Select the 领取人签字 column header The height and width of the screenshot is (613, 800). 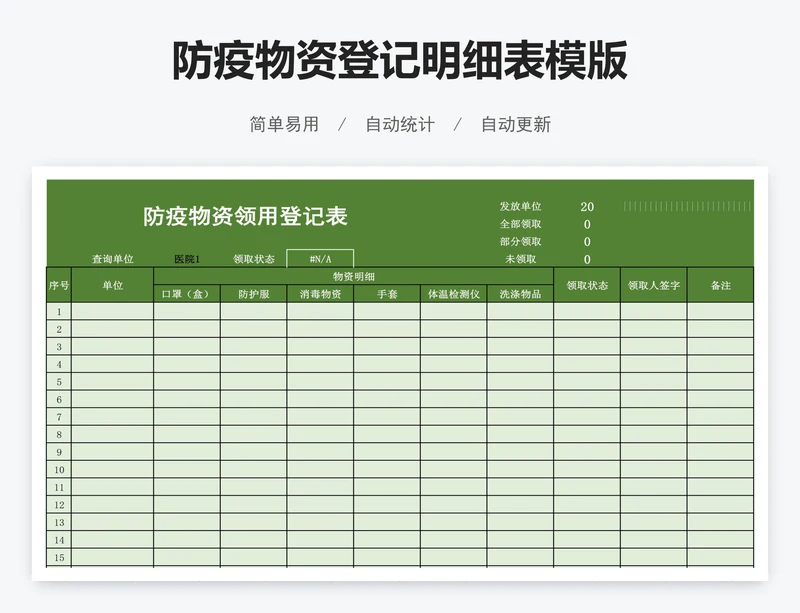(x=654, y=285)
